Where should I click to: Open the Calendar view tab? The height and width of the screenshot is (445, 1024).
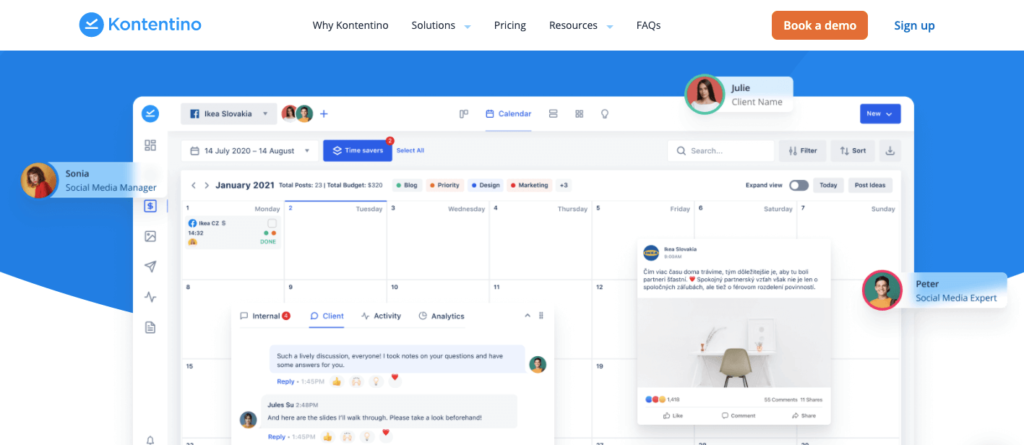(x=508, y=114)
